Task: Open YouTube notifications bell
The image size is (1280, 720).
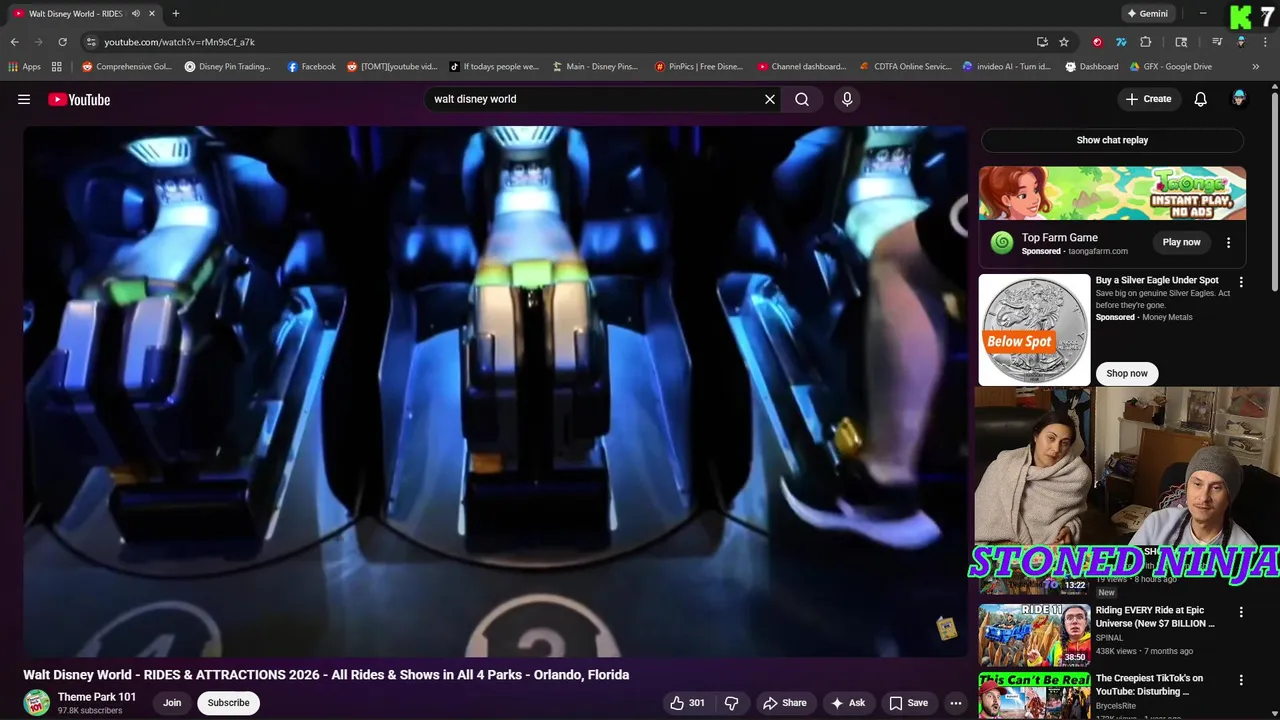Action: pyautogui.click(x=1201, y=99)
